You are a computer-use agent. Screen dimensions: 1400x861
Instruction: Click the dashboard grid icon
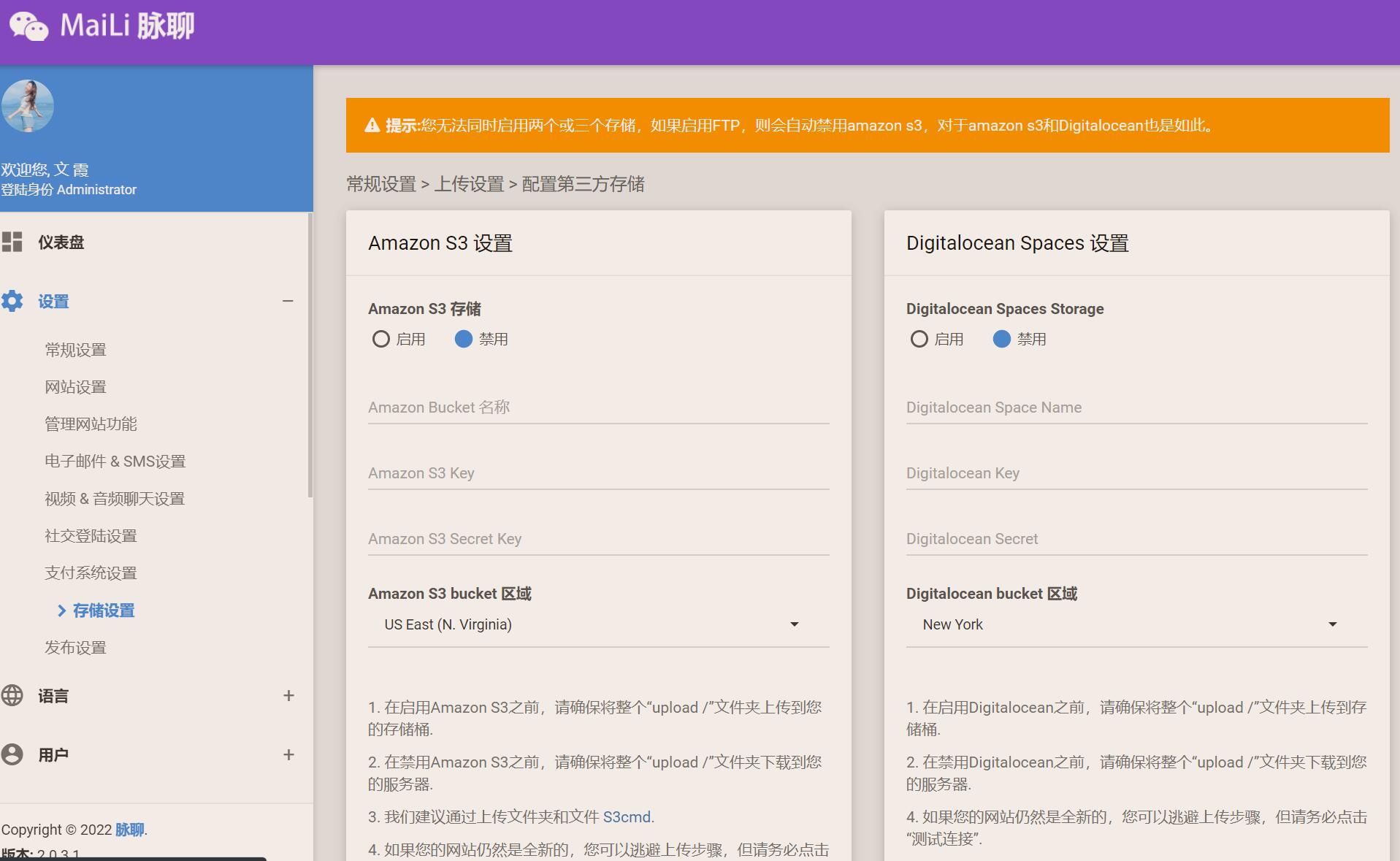pos(12,242)
